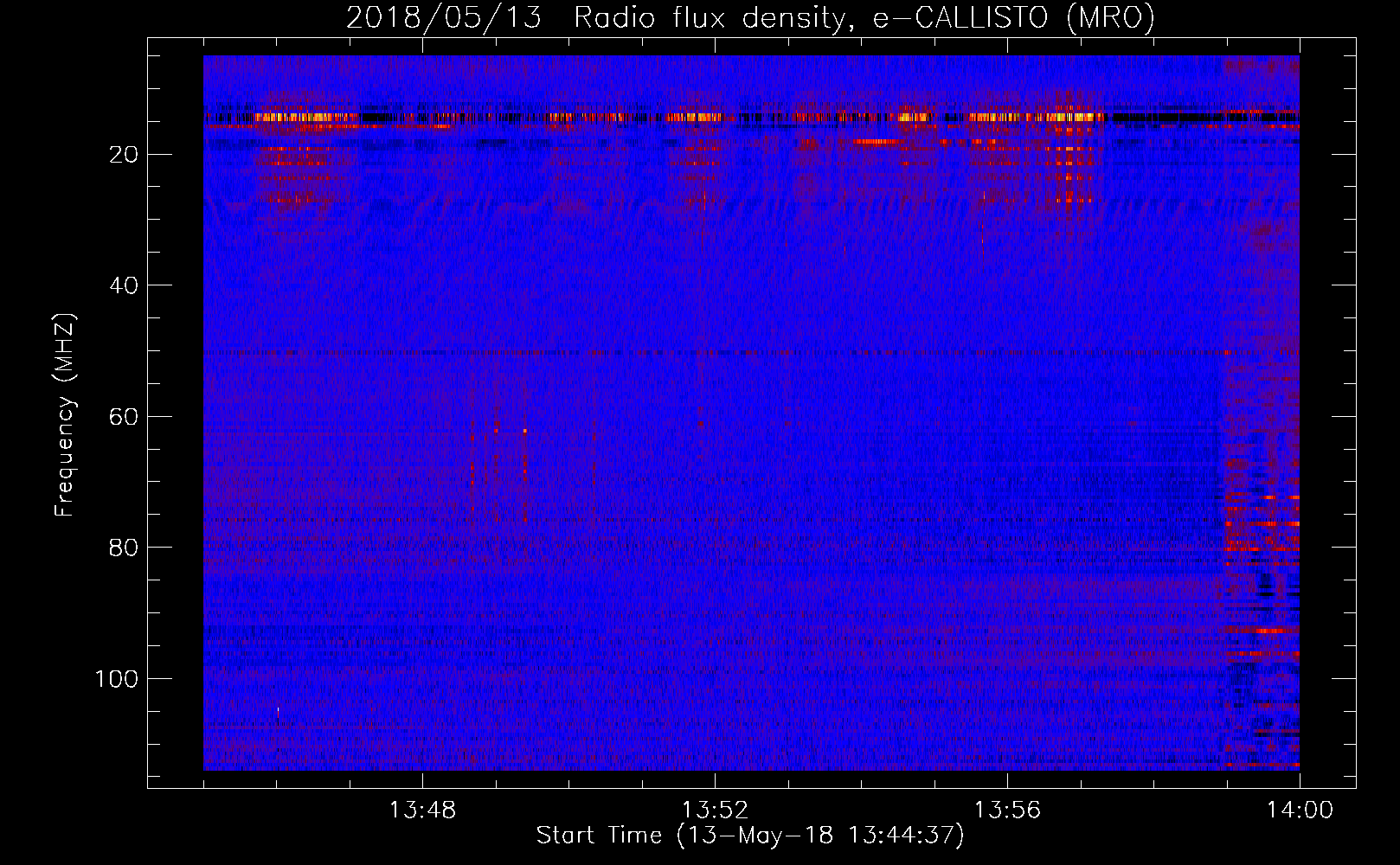Click the plot title '2018/05/13 Radio flux density, e-CALLISTO (MRO)'

click(750, 17)
